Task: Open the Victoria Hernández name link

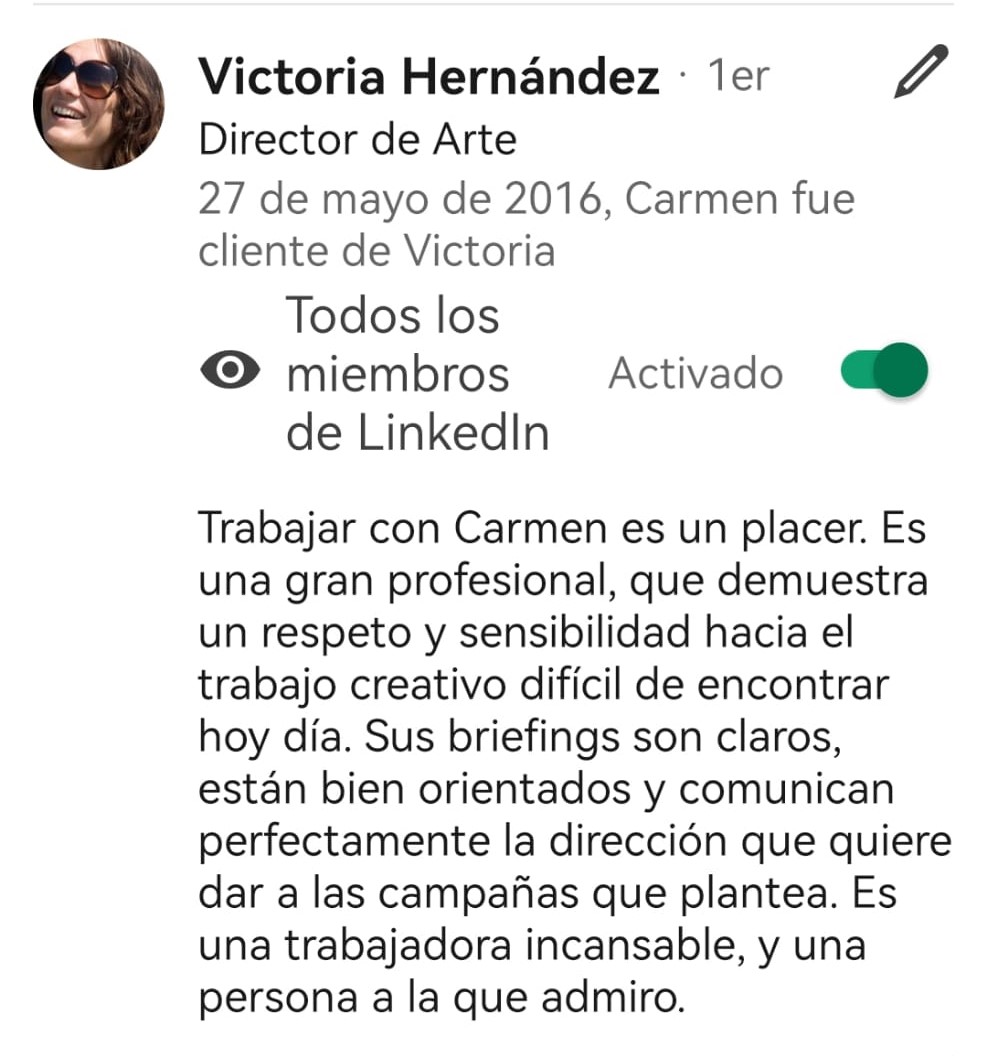Action: click(429, 76)
